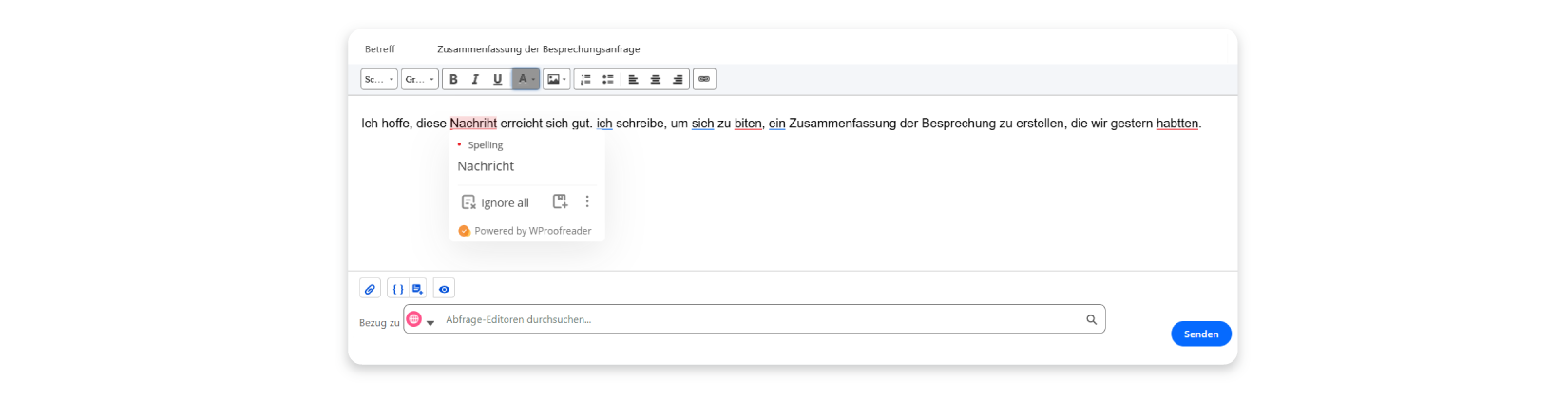
Task: Choose Ignore all in the spelling popup
Action: point(495,202)
